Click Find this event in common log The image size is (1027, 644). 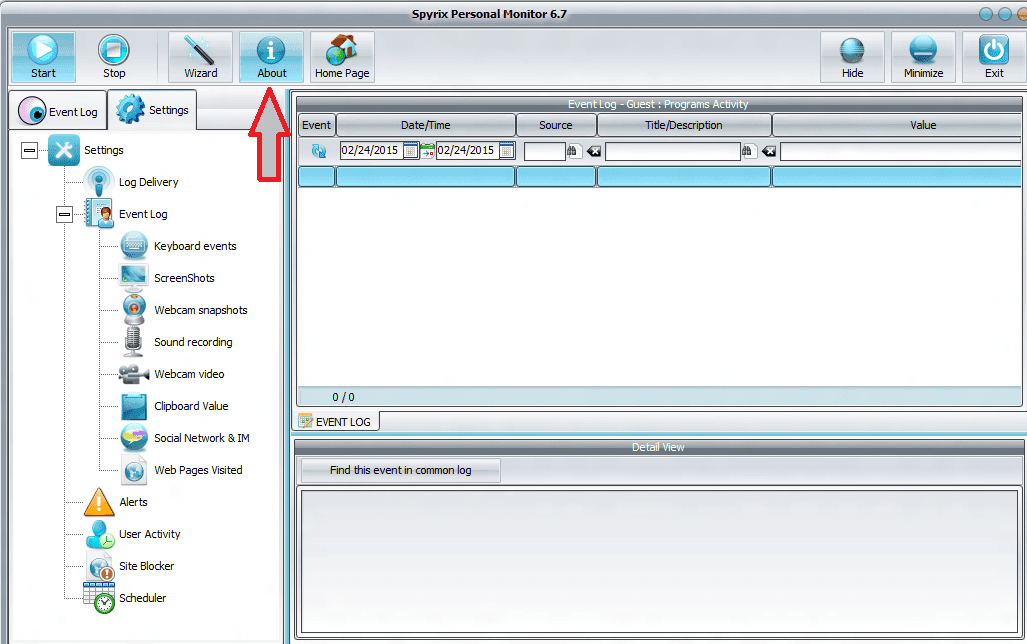pos(400,470)
